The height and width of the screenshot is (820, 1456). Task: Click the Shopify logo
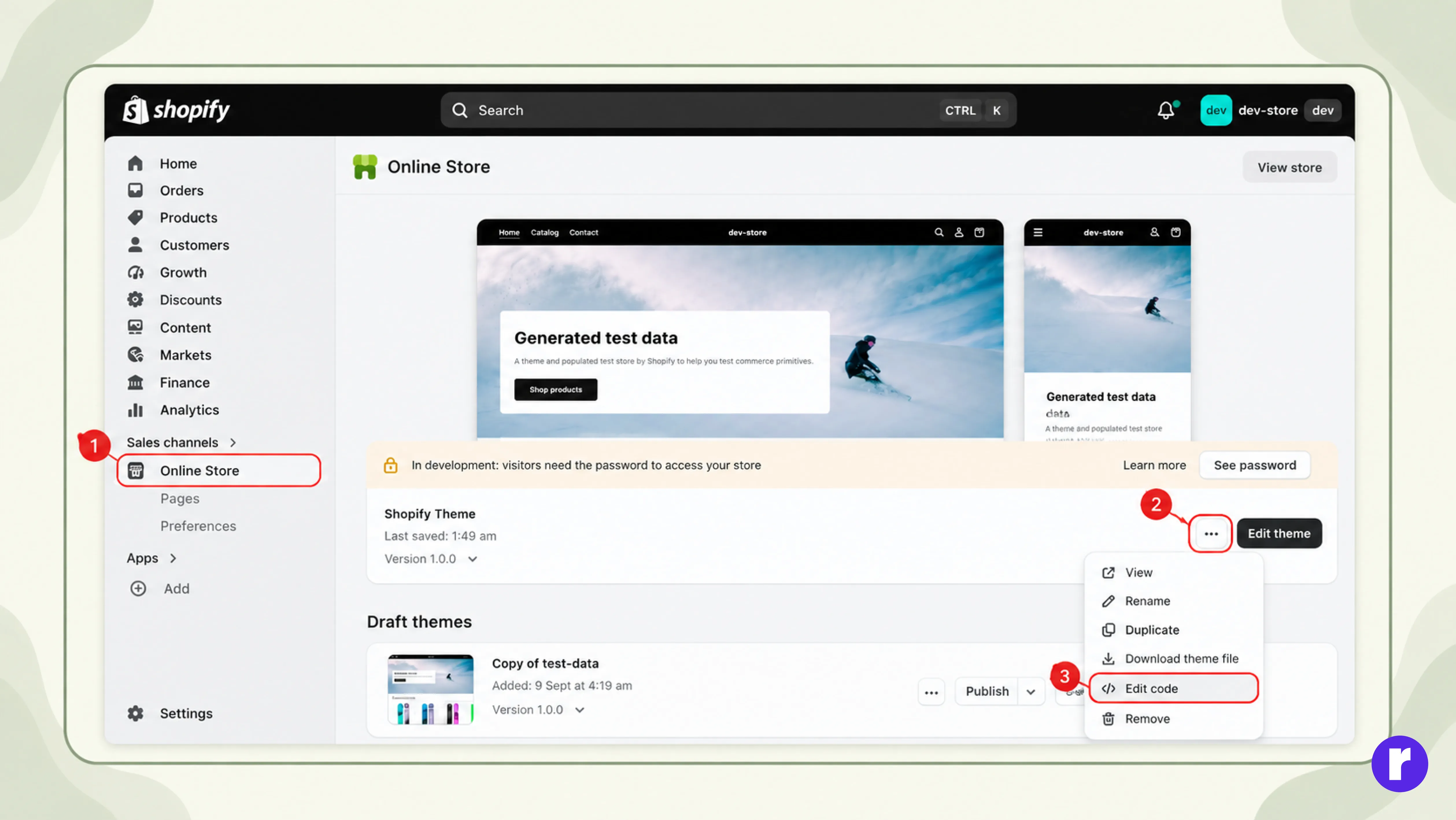tap(176, 110)
